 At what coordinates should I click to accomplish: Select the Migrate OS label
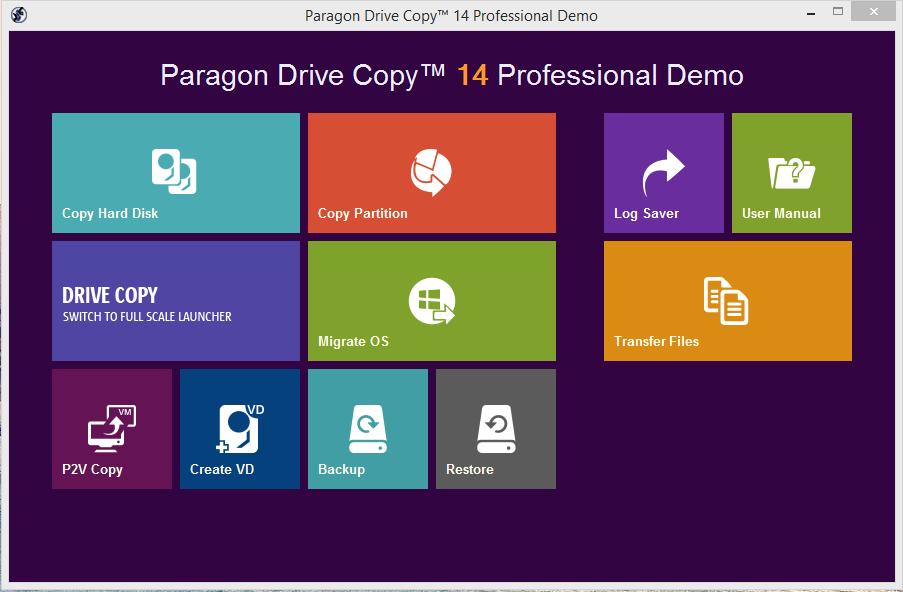[x=353, y=341]
